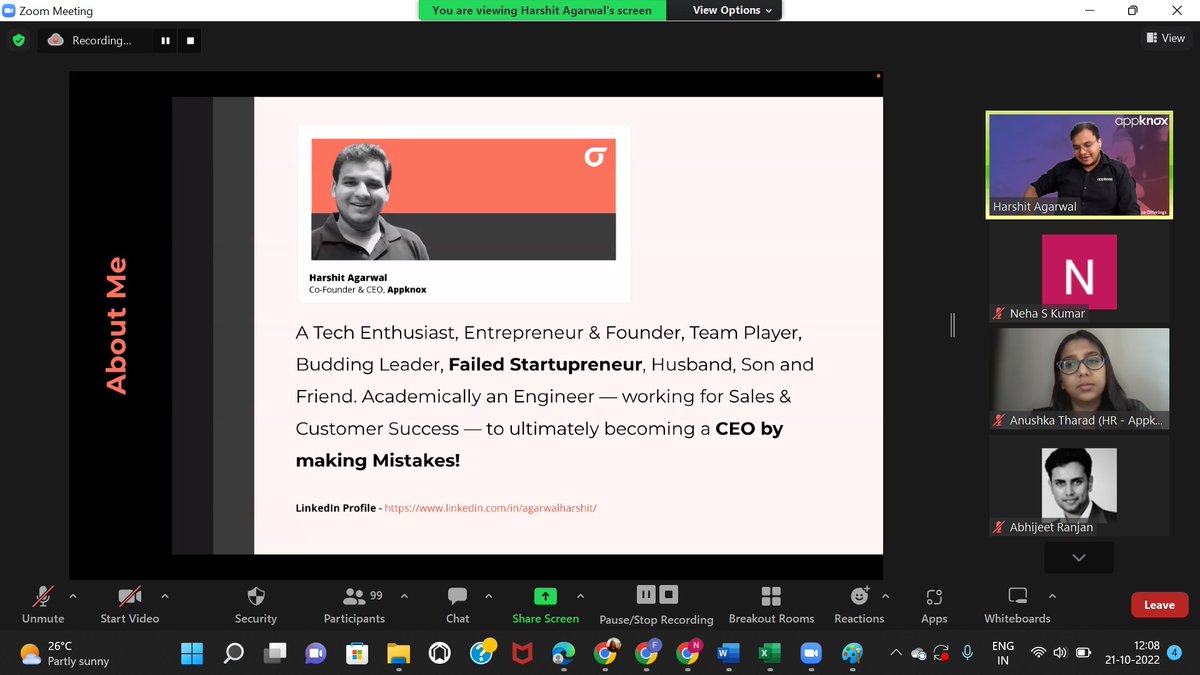Open McAfee from the taskbar
Image resolution: width=1200 pixels, height=675 pixels.
point(522,653)
